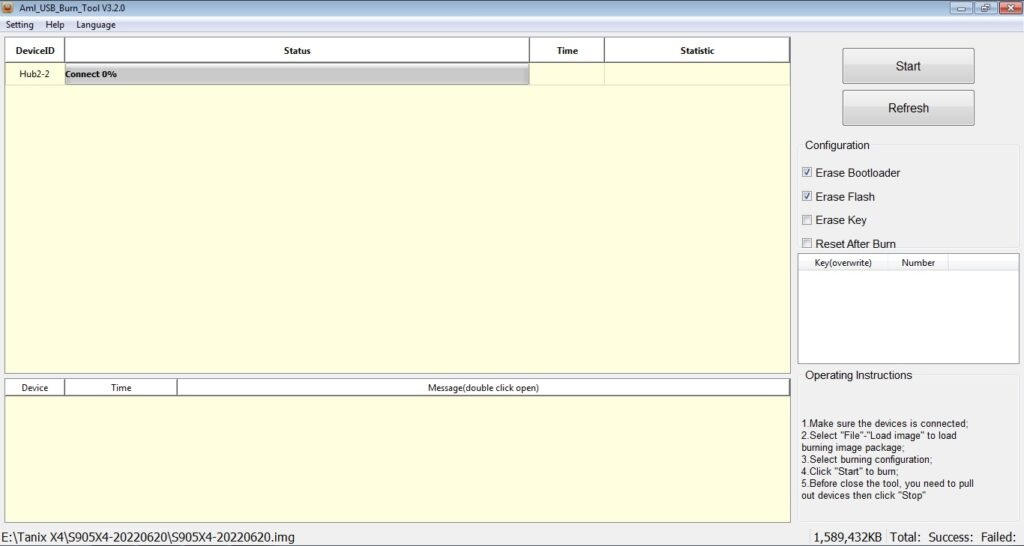The height and width of the screenshot is (546, 1024).
Task: Minimize the Burn Tool window
Action: click(x=961, y=8)
